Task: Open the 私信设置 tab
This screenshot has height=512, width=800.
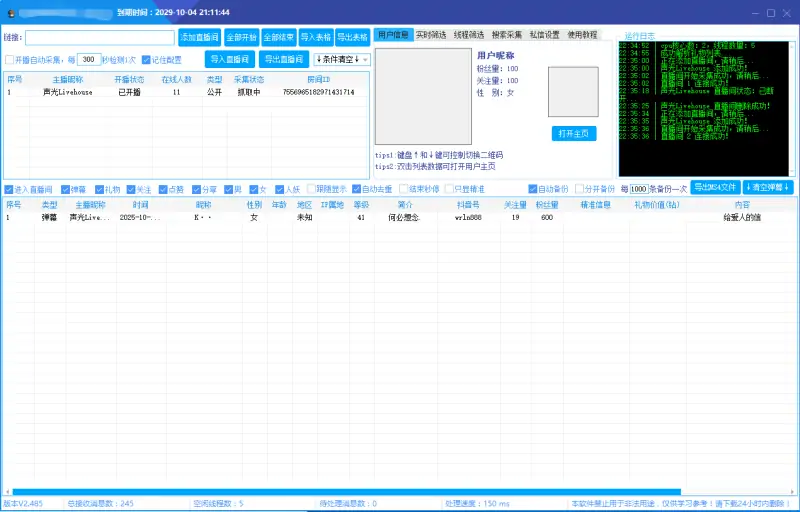Action: click(x=544, y=34)
